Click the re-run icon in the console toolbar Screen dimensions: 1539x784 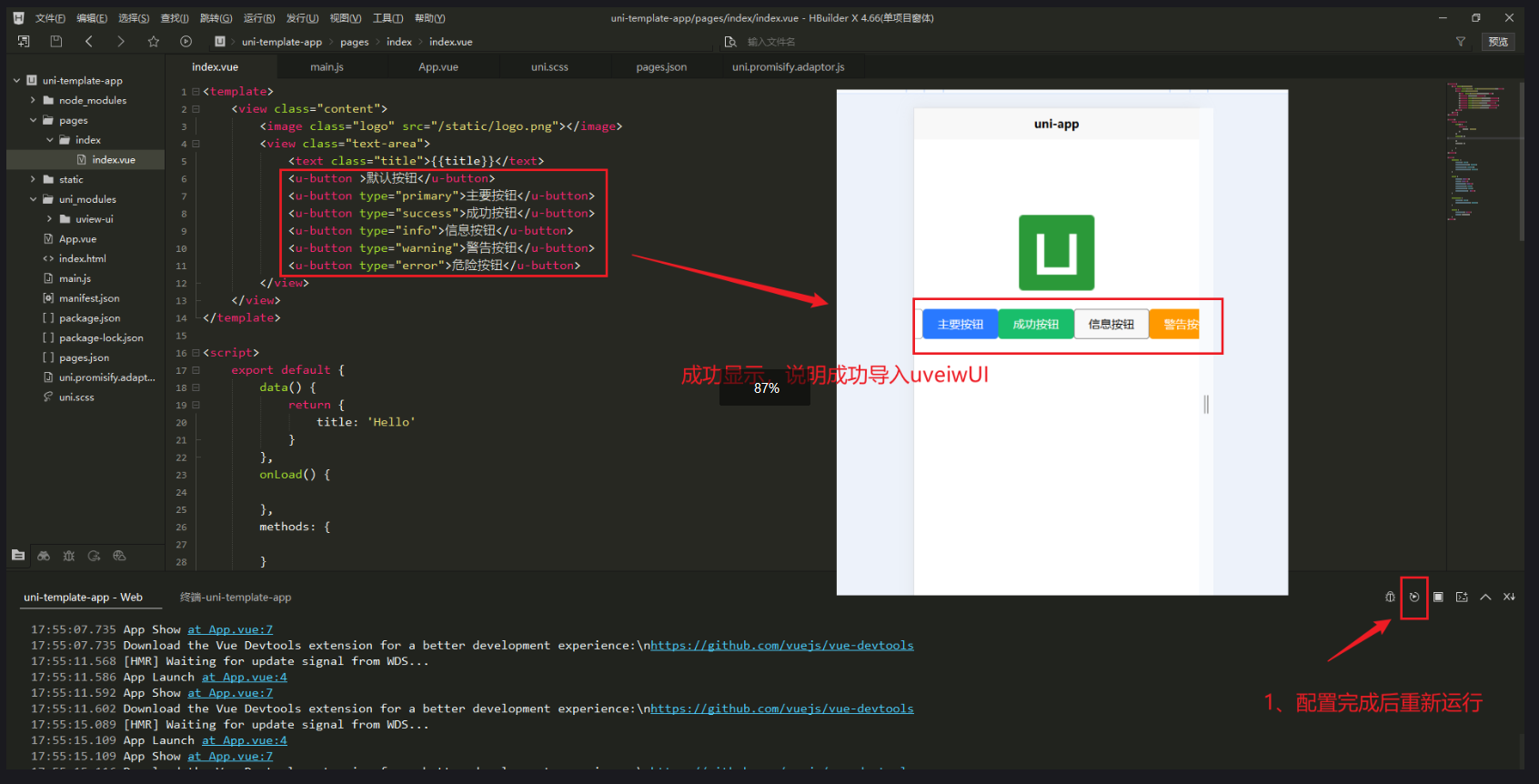1414,597
